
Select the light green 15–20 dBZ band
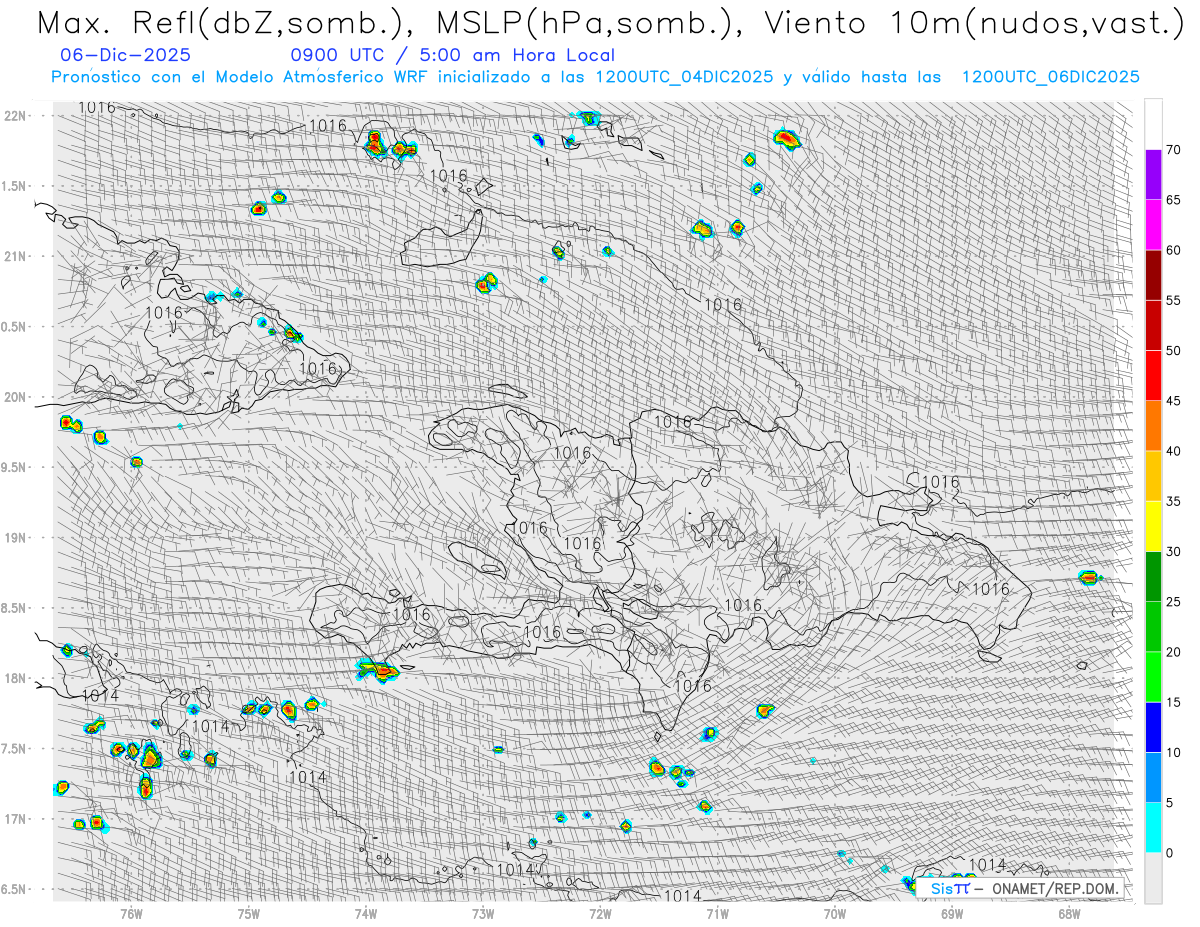tap(1153, 677)
